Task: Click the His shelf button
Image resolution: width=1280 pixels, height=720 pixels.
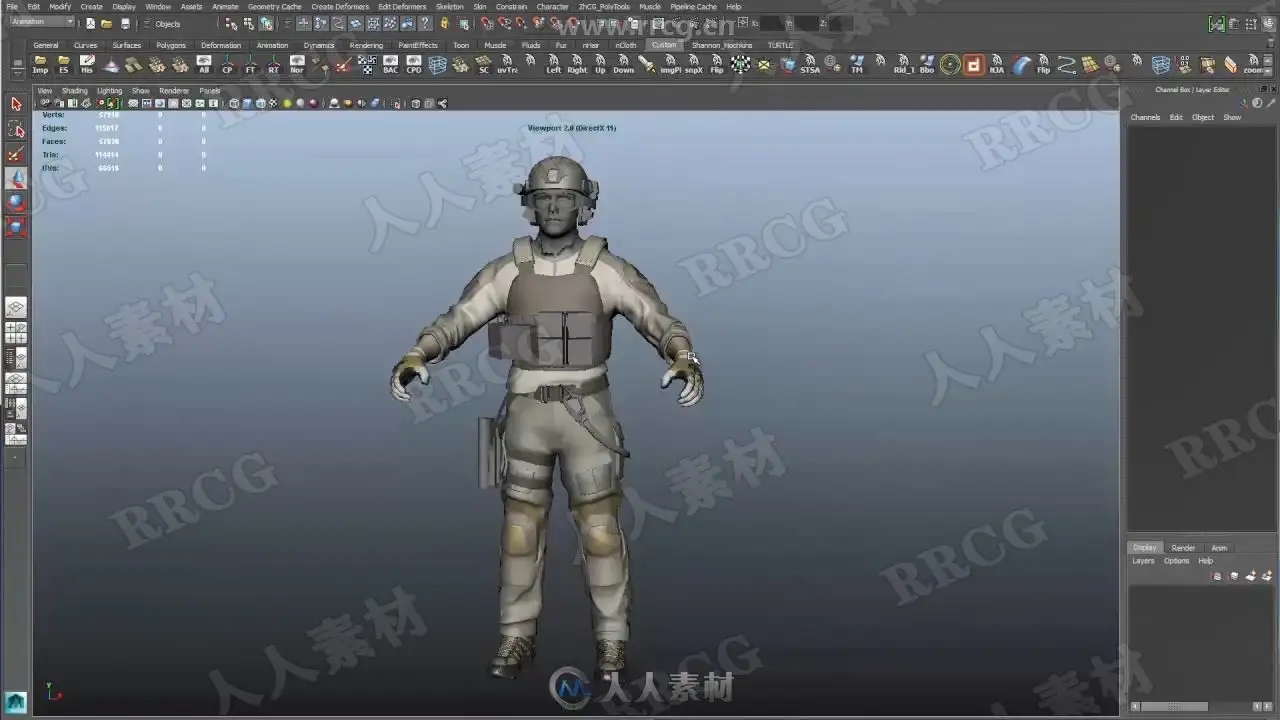Action: pos(87,65)
